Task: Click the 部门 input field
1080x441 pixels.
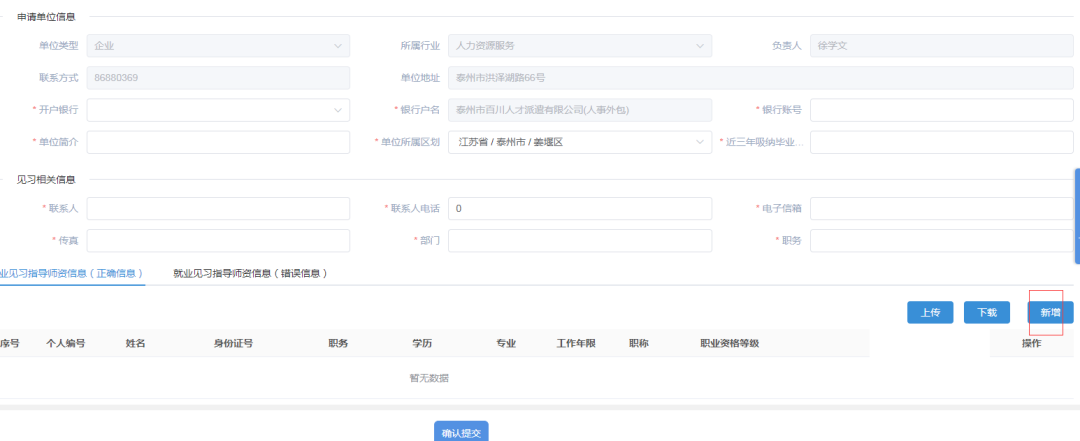Action: pyautogui.click(x=579, y=241)
